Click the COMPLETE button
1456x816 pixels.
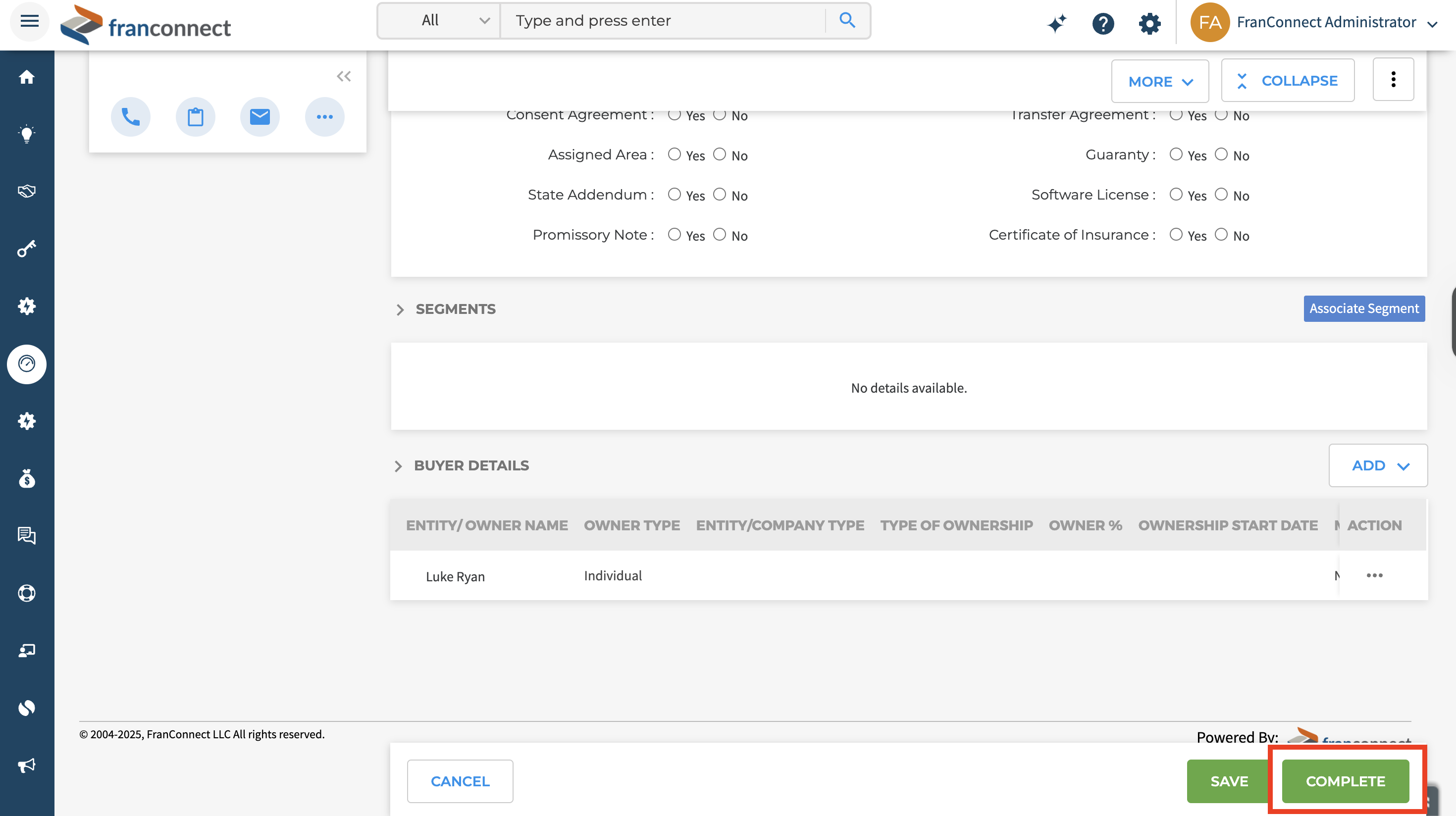[1345, 781]
